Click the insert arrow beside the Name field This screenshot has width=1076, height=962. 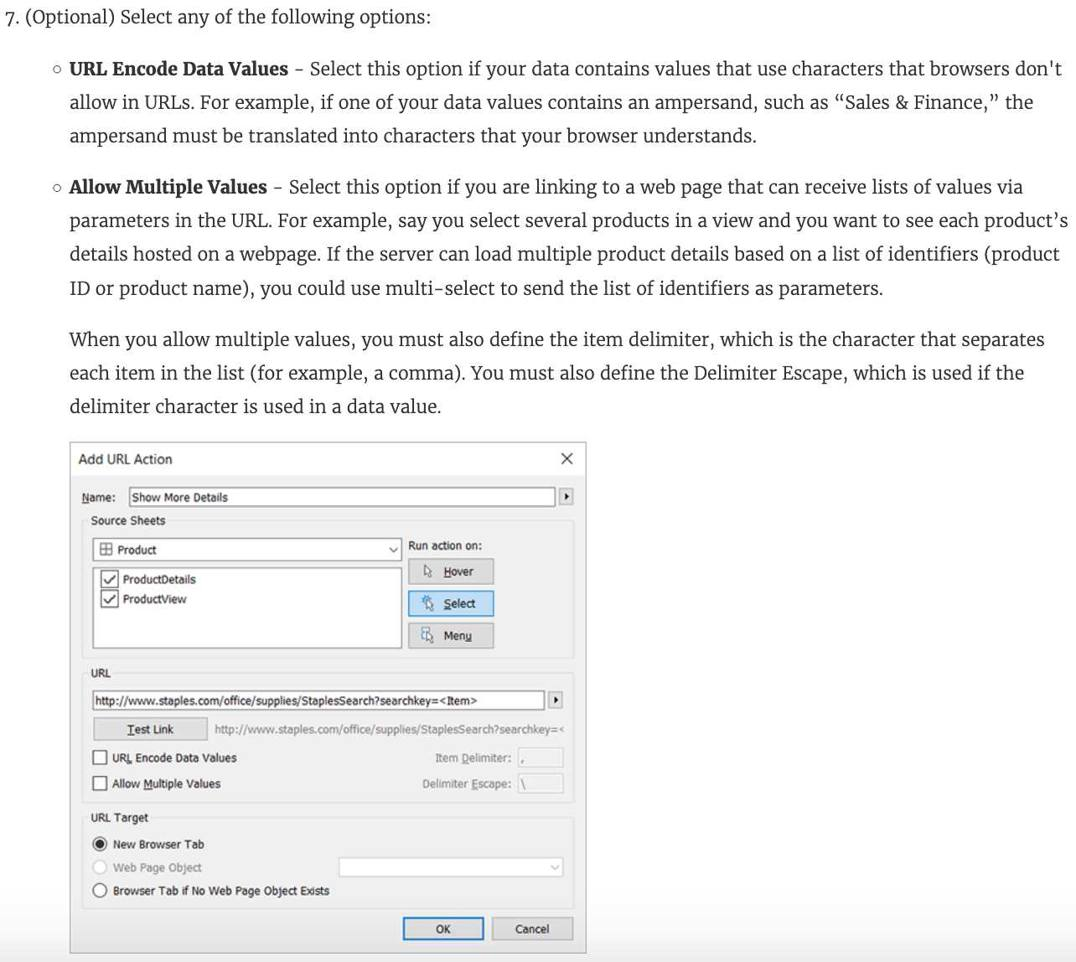(566, 497)
